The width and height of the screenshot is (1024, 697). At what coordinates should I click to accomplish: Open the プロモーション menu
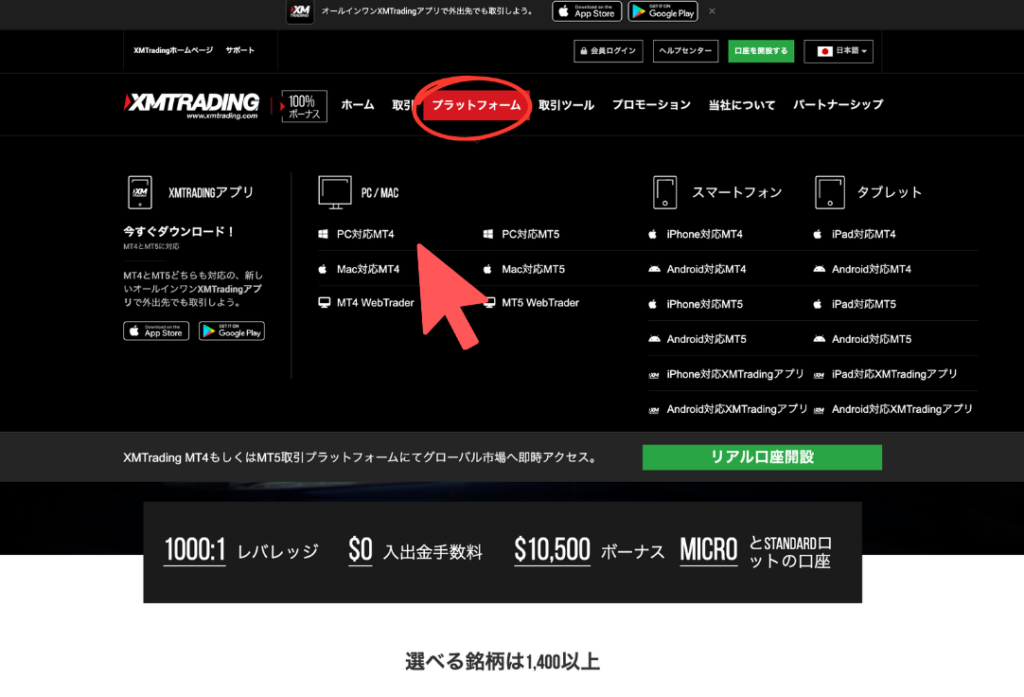651,105
